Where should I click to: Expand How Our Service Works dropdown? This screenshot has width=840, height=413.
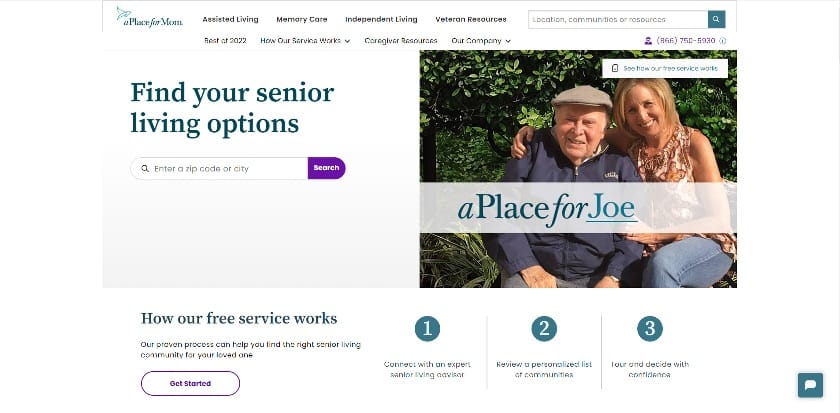[x=305, y=41]
